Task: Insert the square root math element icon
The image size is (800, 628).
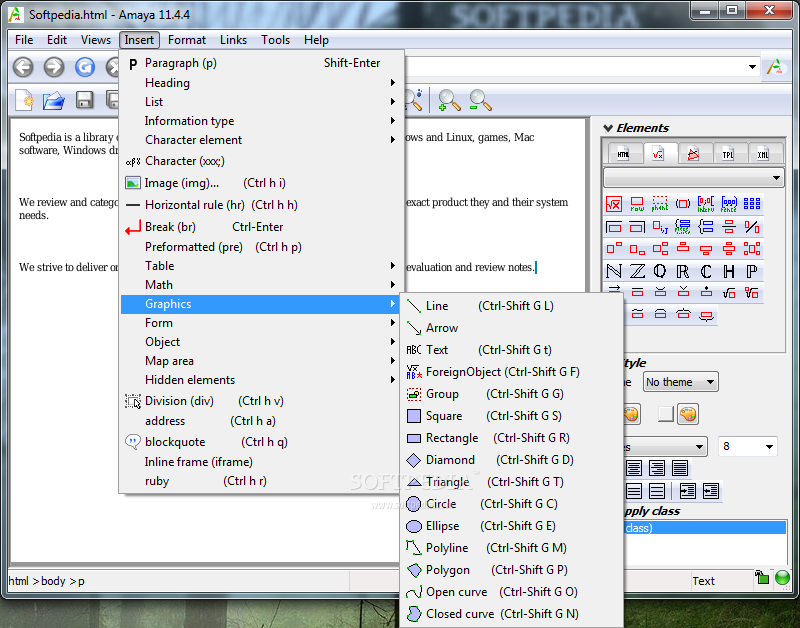Action: coord(614,204)
